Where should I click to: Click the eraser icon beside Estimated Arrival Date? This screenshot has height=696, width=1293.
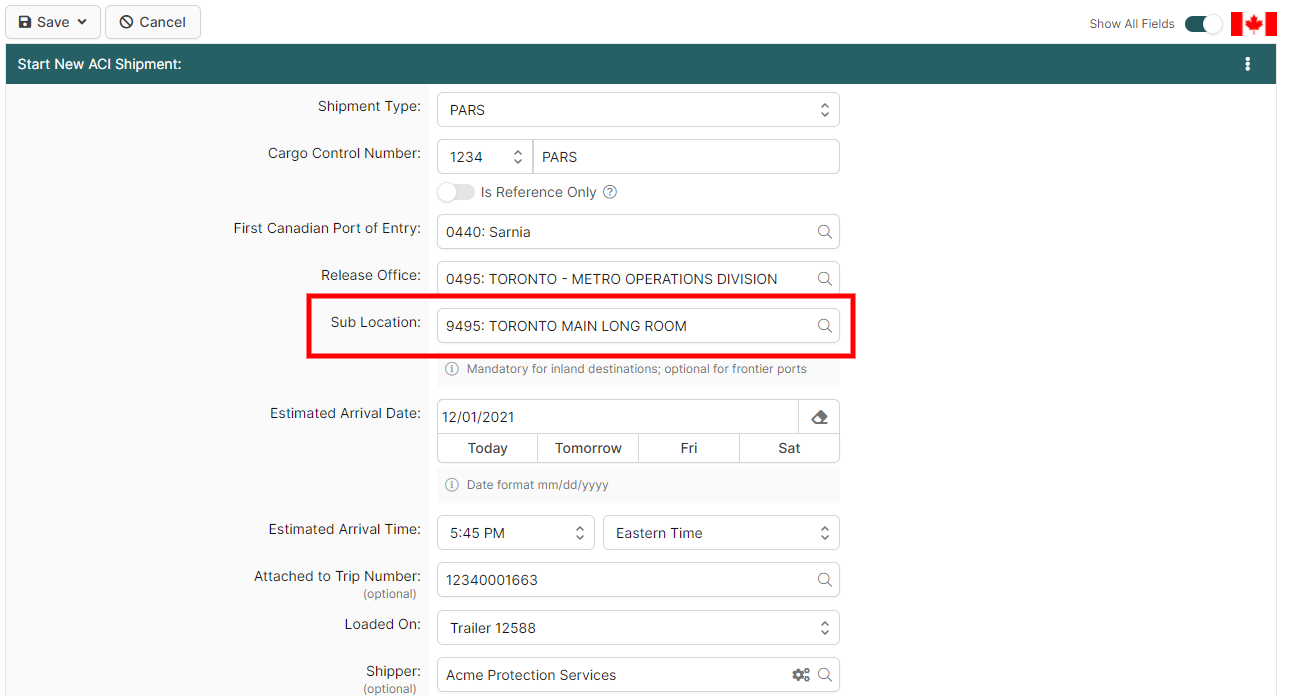point(819,417)
